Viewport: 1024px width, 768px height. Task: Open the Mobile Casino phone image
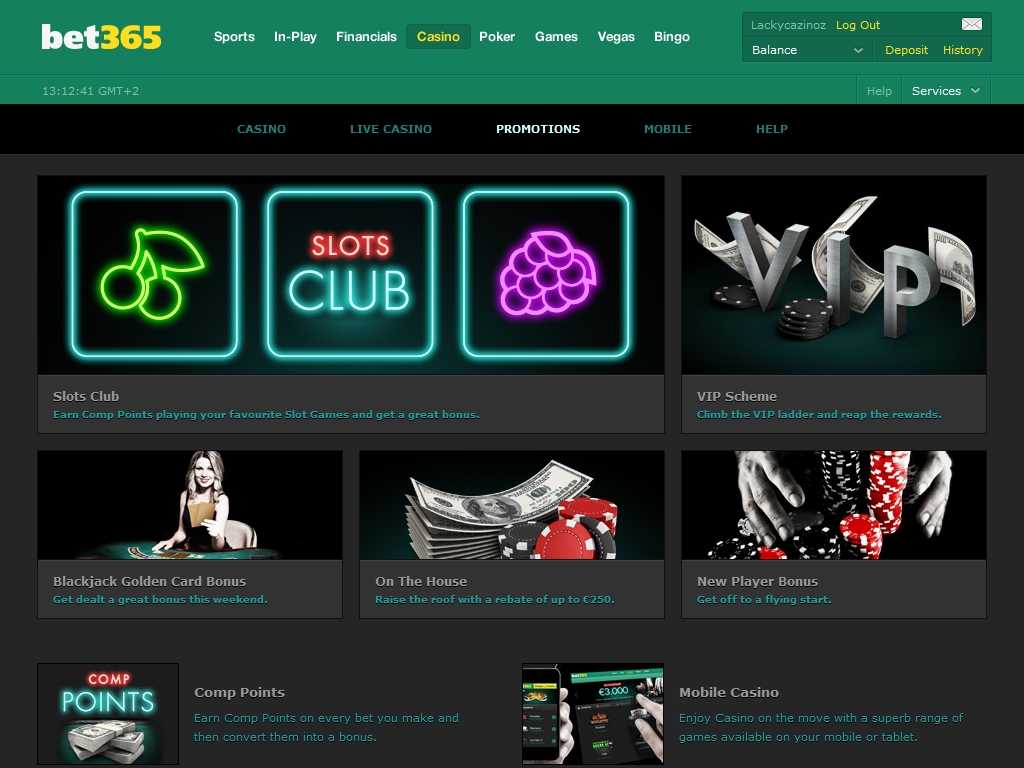pyautogui.click(x=593, y=714)
